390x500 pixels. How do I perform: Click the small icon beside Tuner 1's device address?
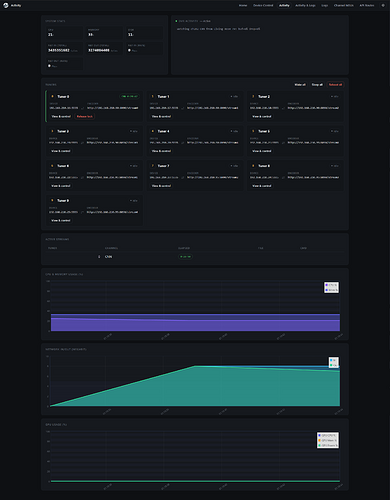(x=182, y=108)
